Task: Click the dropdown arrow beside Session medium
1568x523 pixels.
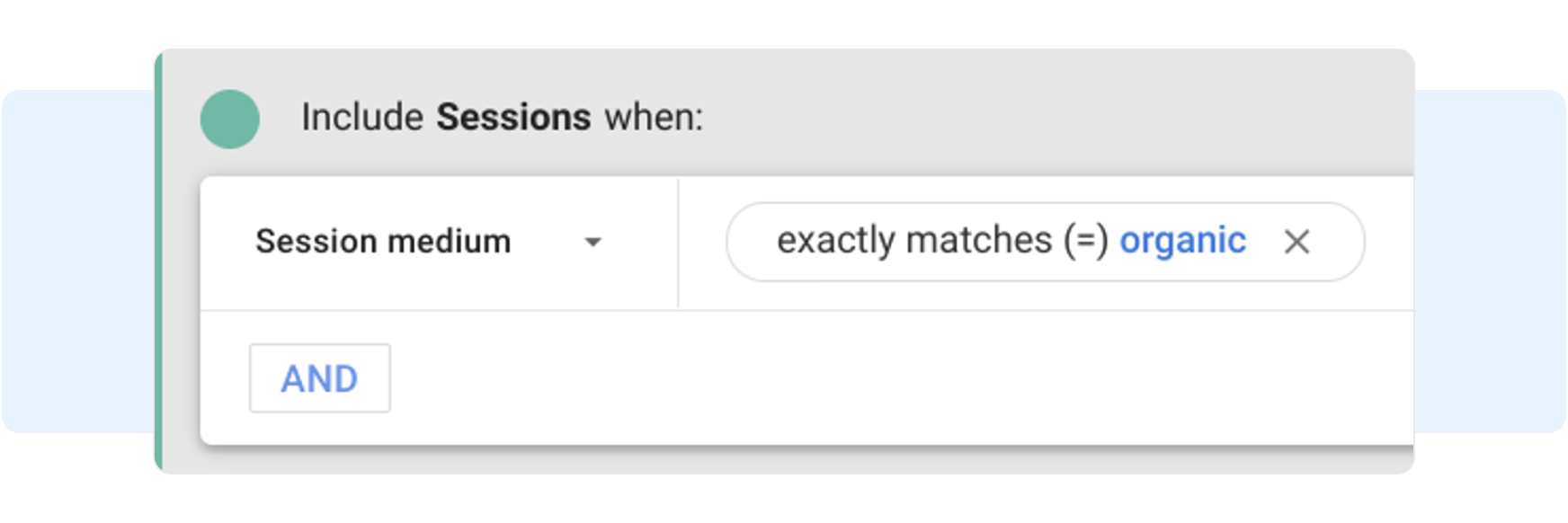Action: point(592,242)
